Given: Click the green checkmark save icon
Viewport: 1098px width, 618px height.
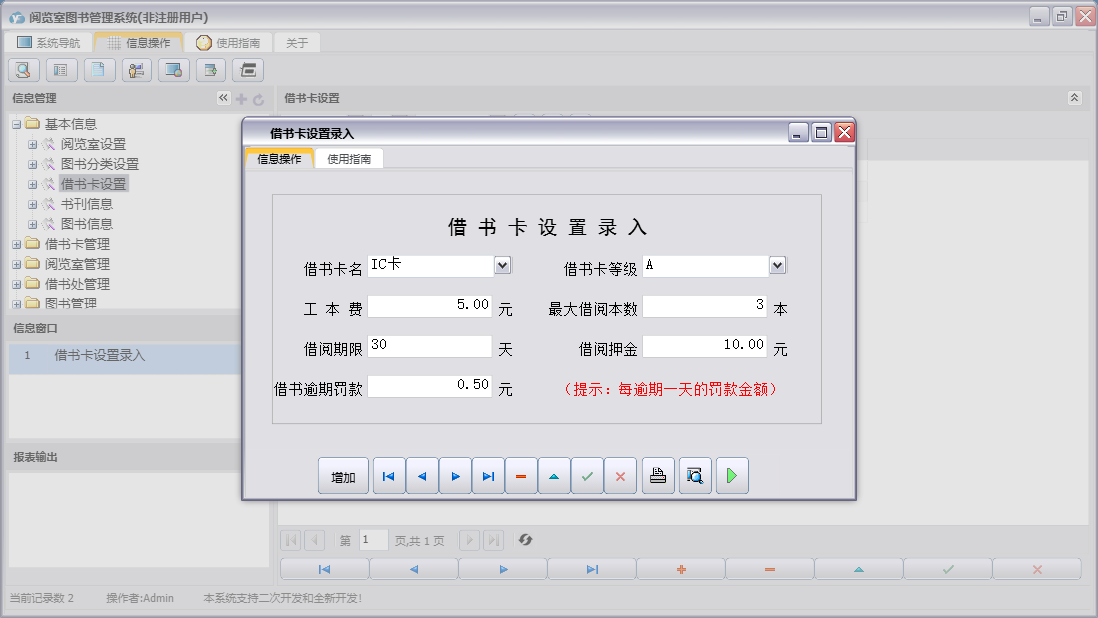Looking at the screenshot, I should coord(587,475).
